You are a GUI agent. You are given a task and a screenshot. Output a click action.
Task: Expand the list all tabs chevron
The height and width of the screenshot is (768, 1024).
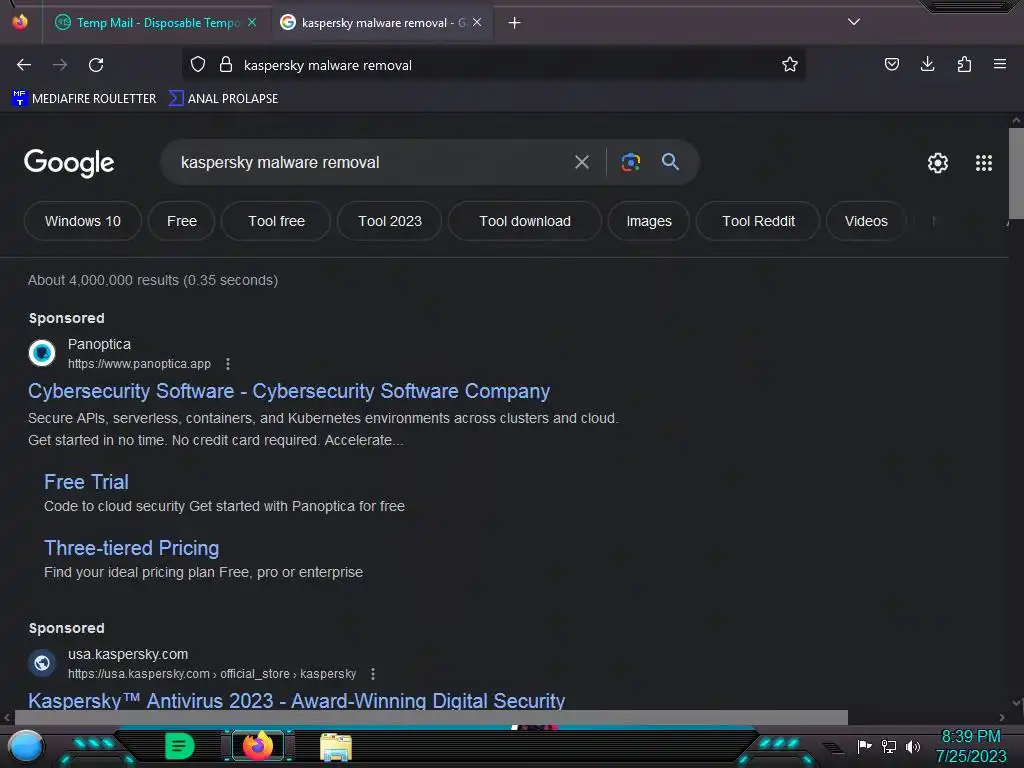click(854, 22)
